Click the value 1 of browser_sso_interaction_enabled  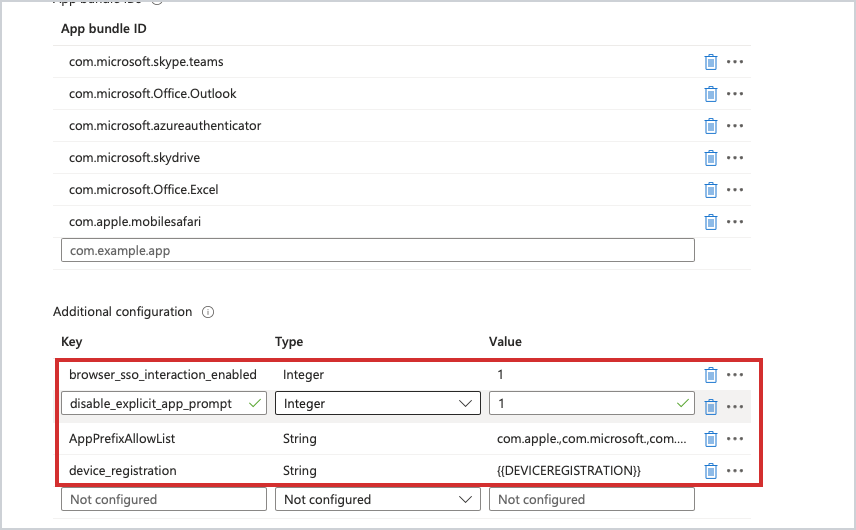tap(500, 374)
